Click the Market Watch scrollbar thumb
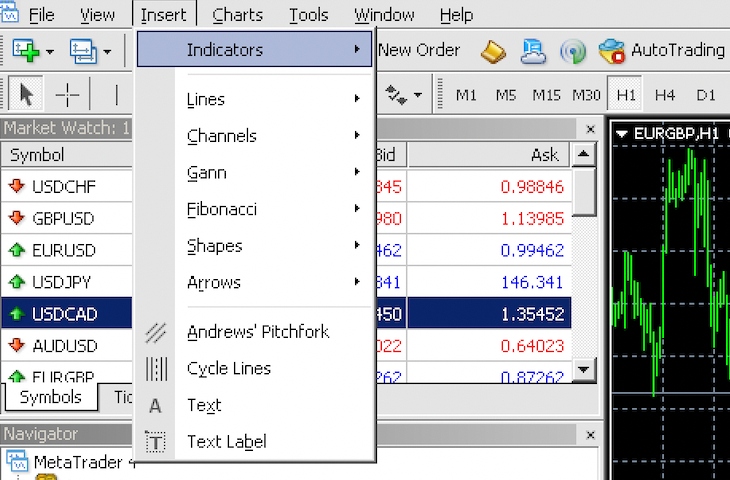Viewport: 730px width, 480px height. tap(584, 192)
